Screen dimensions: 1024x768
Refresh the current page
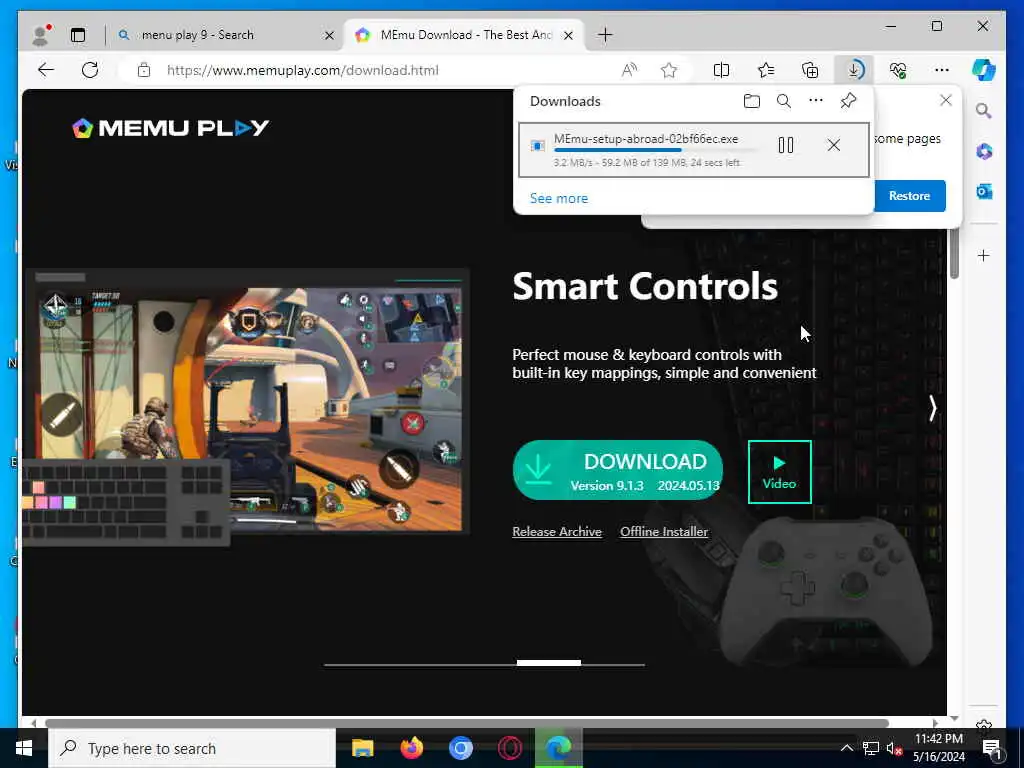point(90,70)
